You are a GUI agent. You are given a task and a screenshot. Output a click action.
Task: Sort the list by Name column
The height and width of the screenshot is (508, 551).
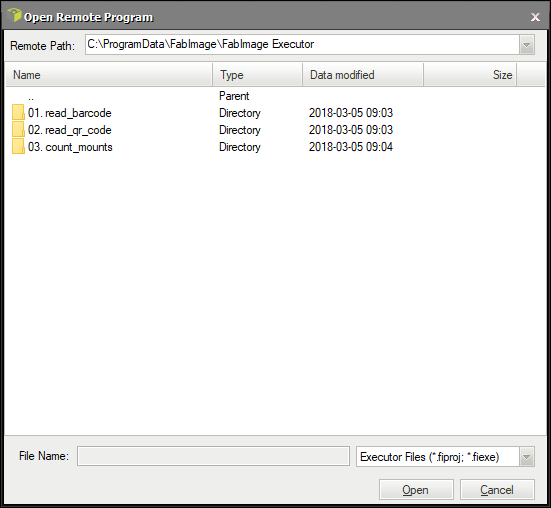point(109,75)
